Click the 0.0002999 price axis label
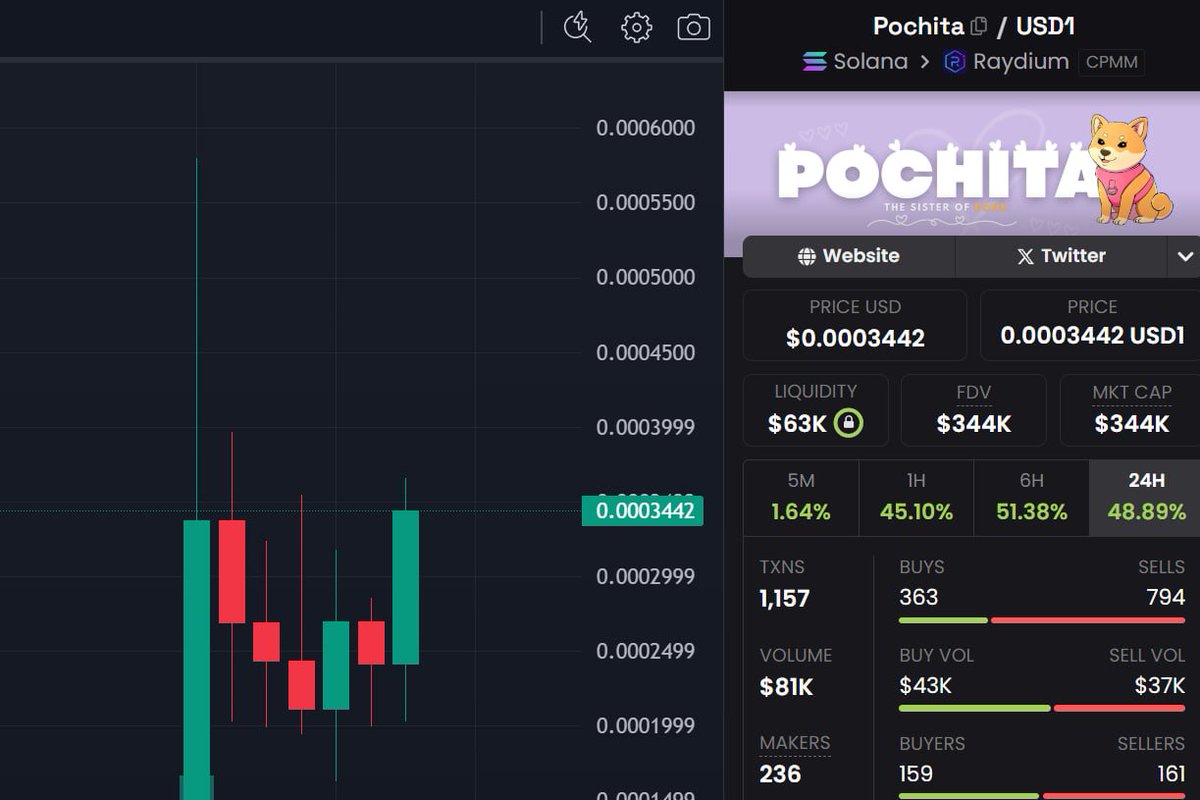 (645, 576)
